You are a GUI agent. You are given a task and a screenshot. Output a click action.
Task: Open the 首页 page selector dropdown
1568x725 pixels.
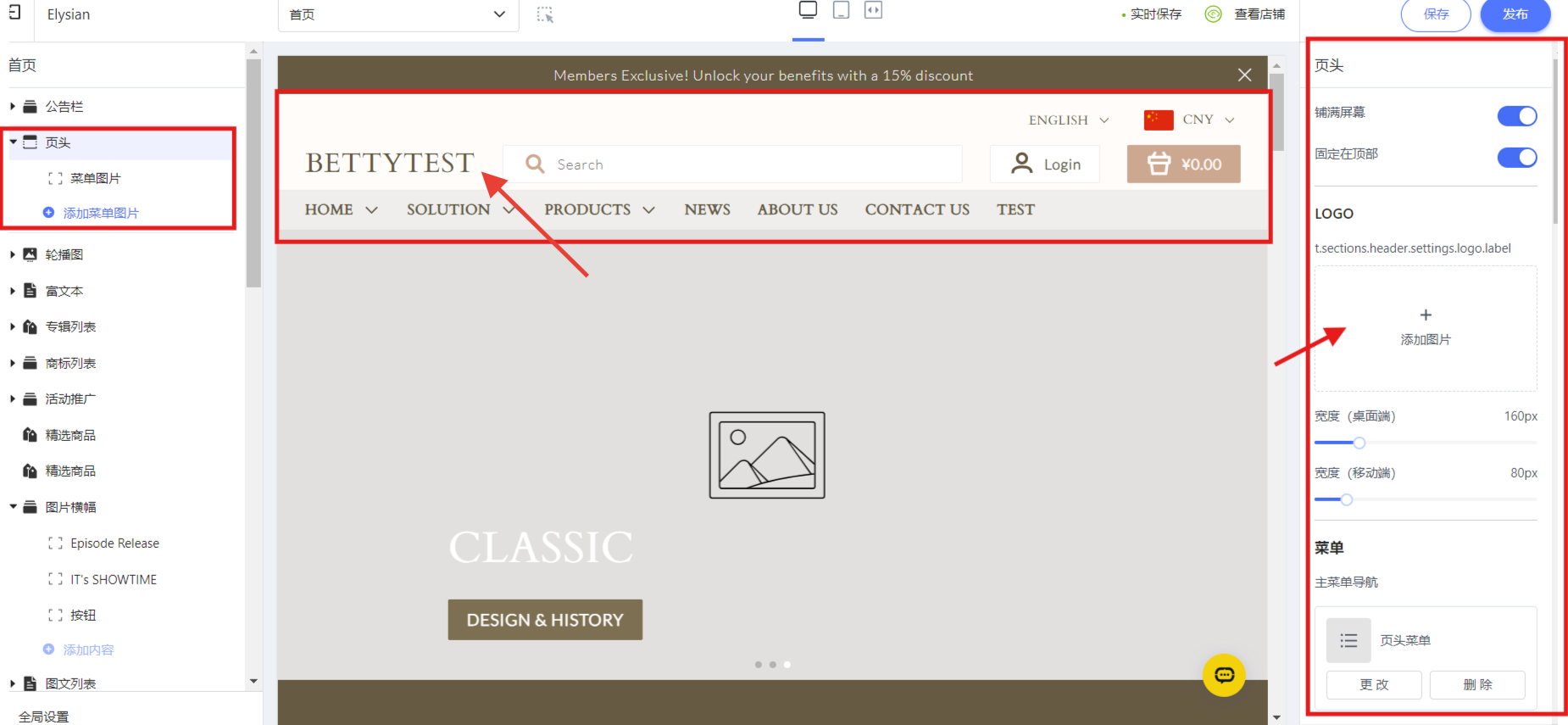click(398, 14)
